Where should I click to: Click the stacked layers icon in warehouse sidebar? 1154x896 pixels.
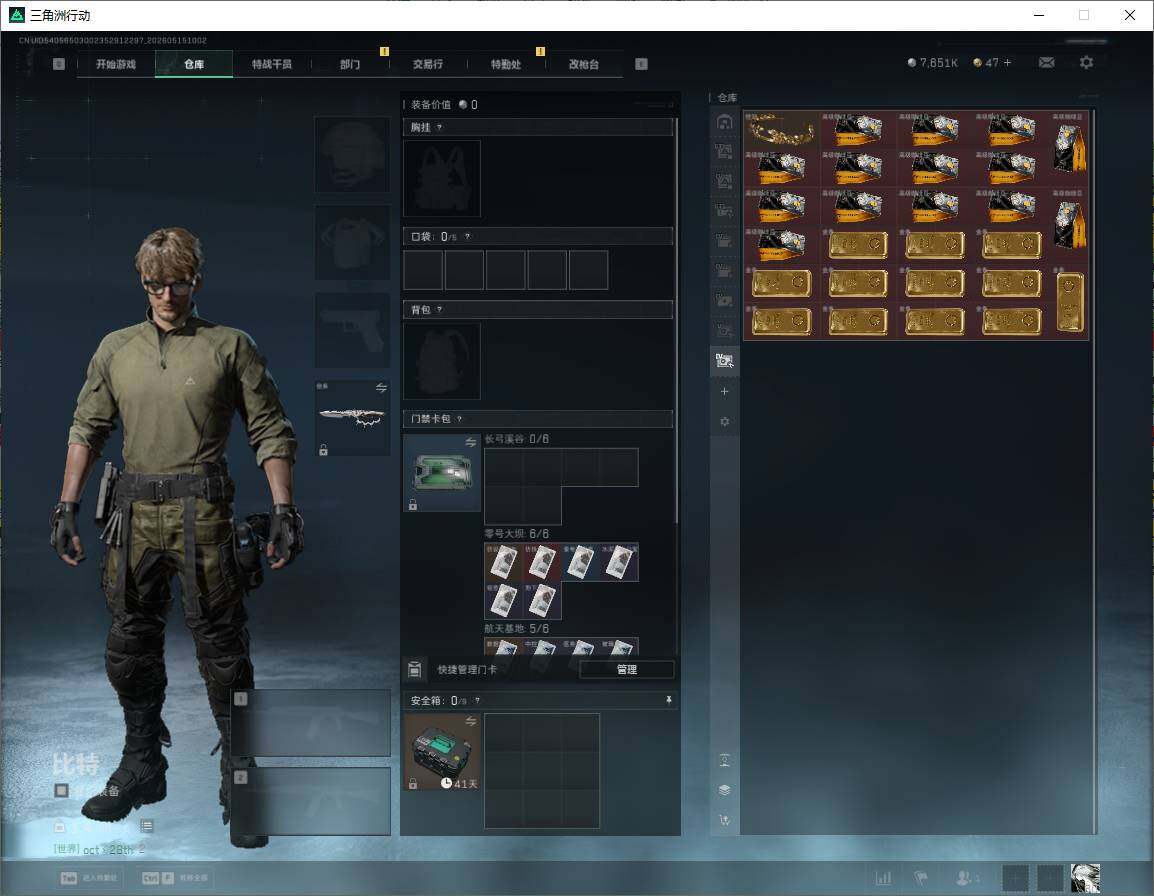tap(724, 790)
